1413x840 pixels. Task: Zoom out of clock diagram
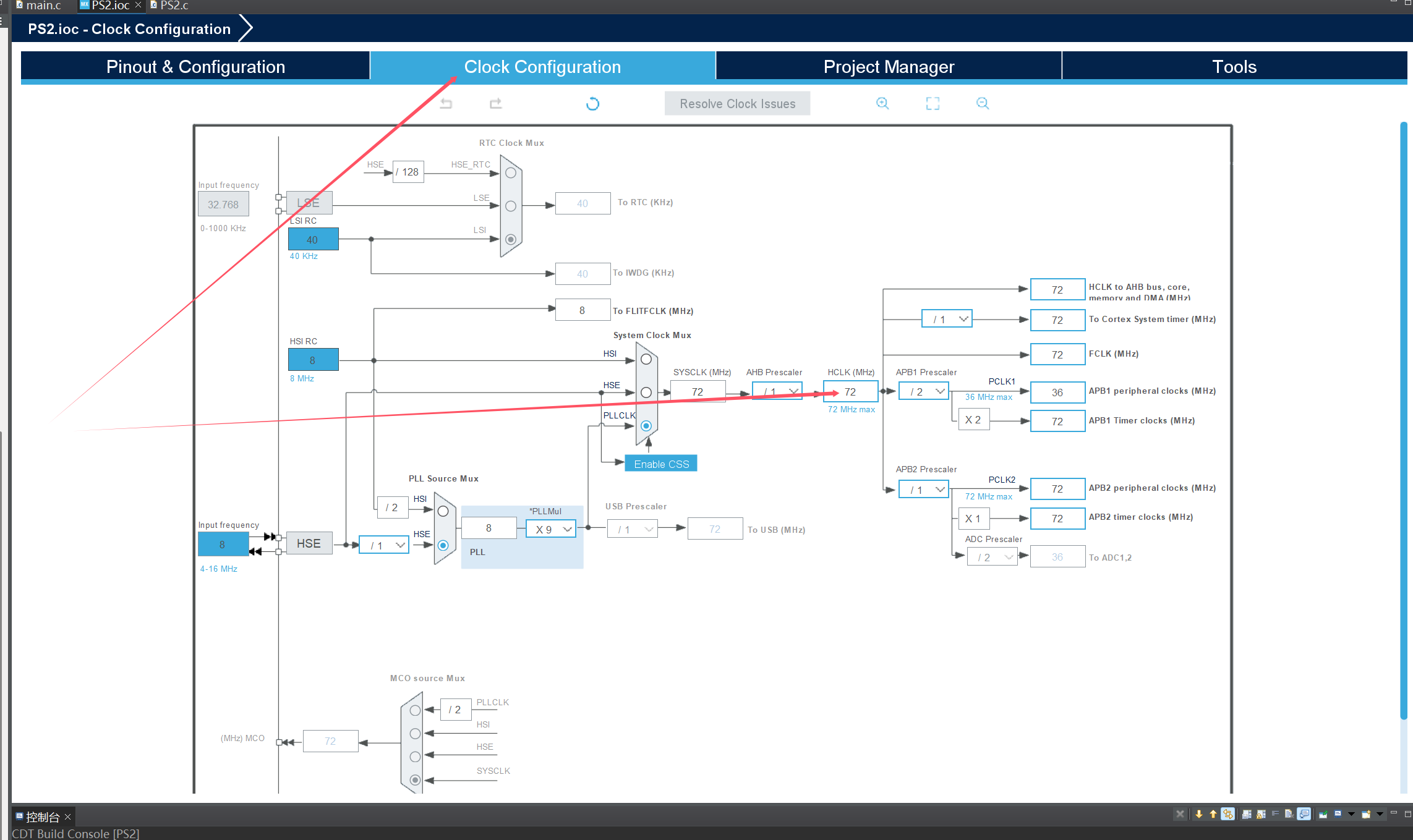(x=982, y=103)
